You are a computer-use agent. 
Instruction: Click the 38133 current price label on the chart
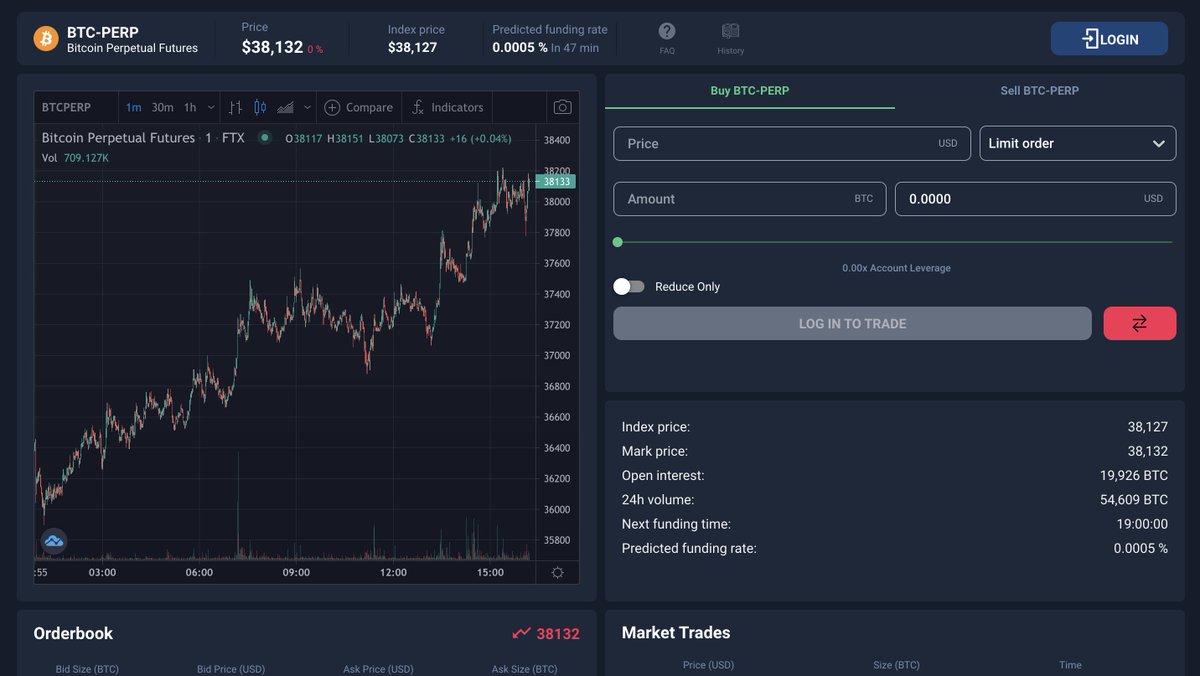tap(555, 181)
